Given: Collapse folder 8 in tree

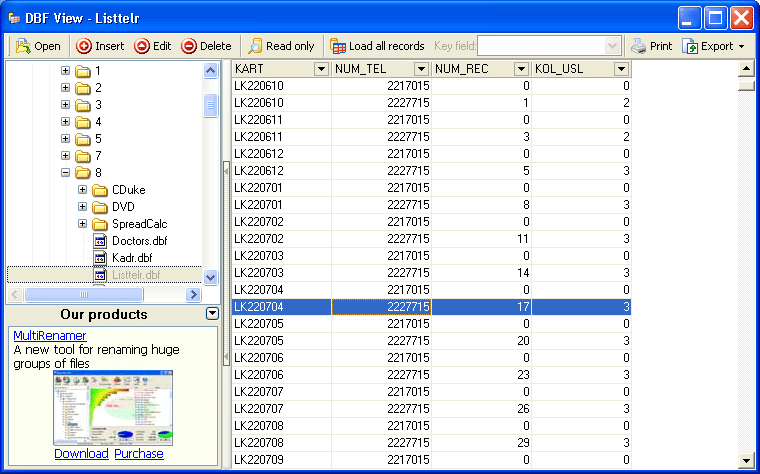Looking at the screenshot, I should click(65, 173).
